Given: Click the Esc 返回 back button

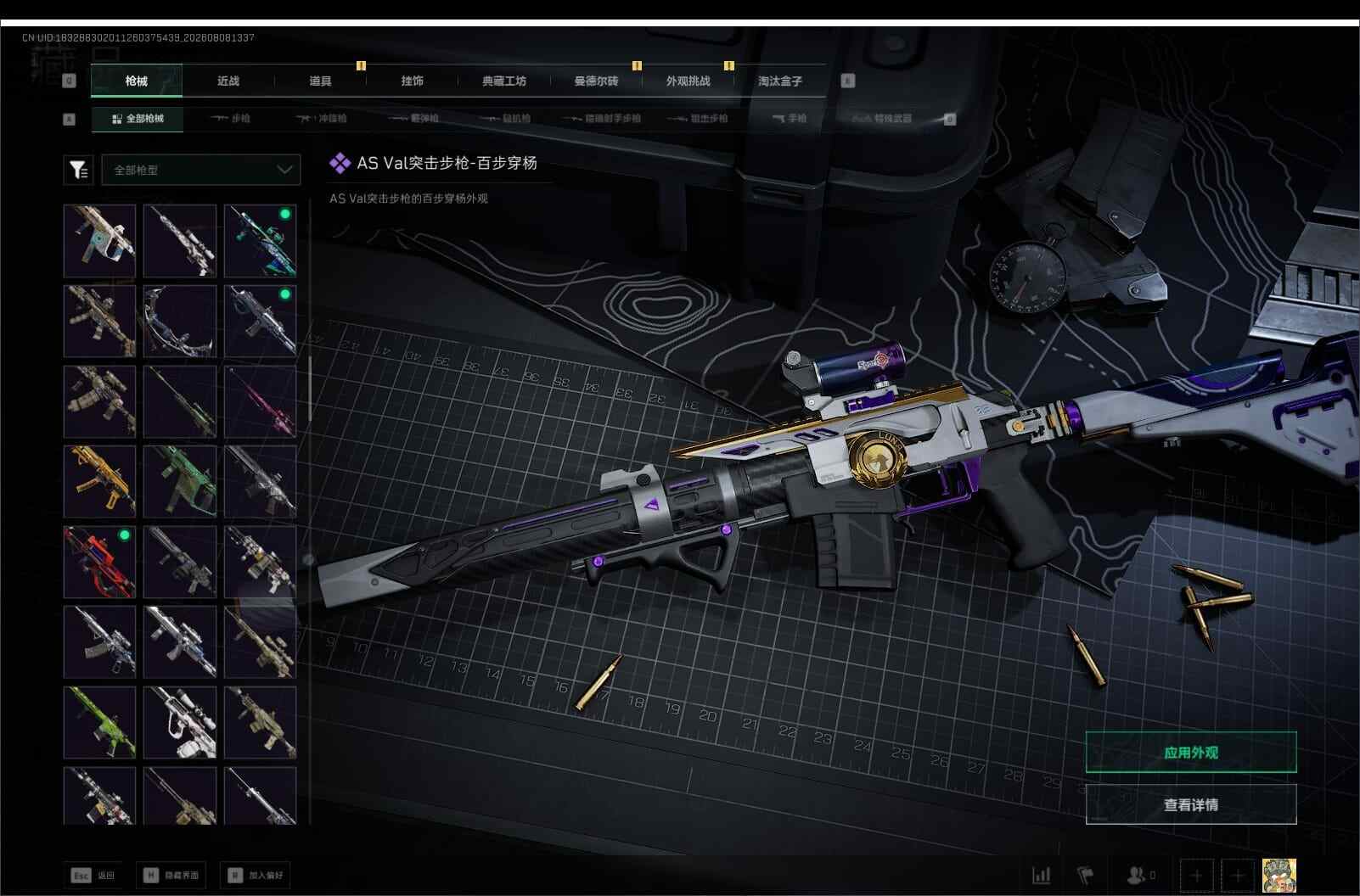Looking at the screenshot, I should [x=93, y=875].
